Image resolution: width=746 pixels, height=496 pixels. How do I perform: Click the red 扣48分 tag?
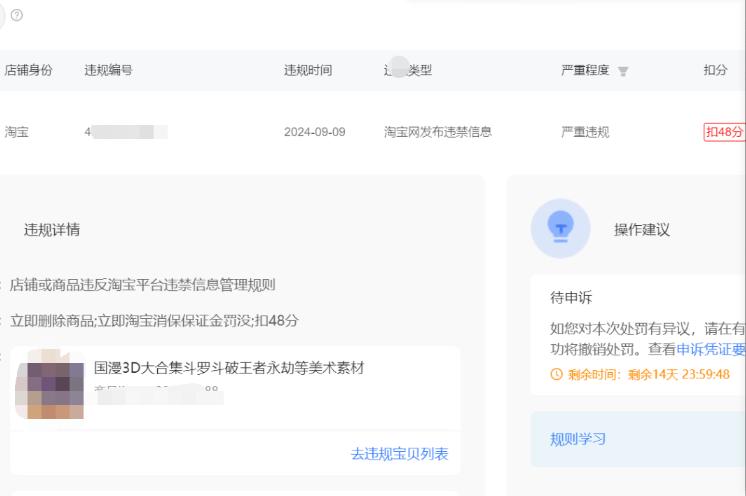click(724, 132)
